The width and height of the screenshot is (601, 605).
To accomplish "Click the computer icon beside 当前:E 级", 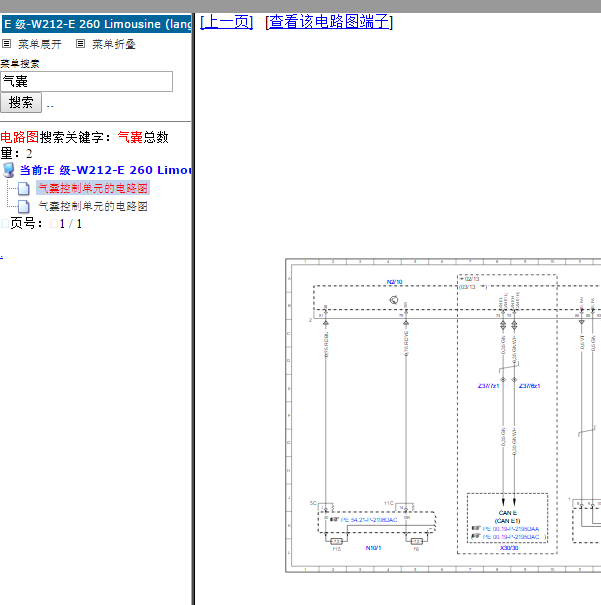I will tap(8, 170).
